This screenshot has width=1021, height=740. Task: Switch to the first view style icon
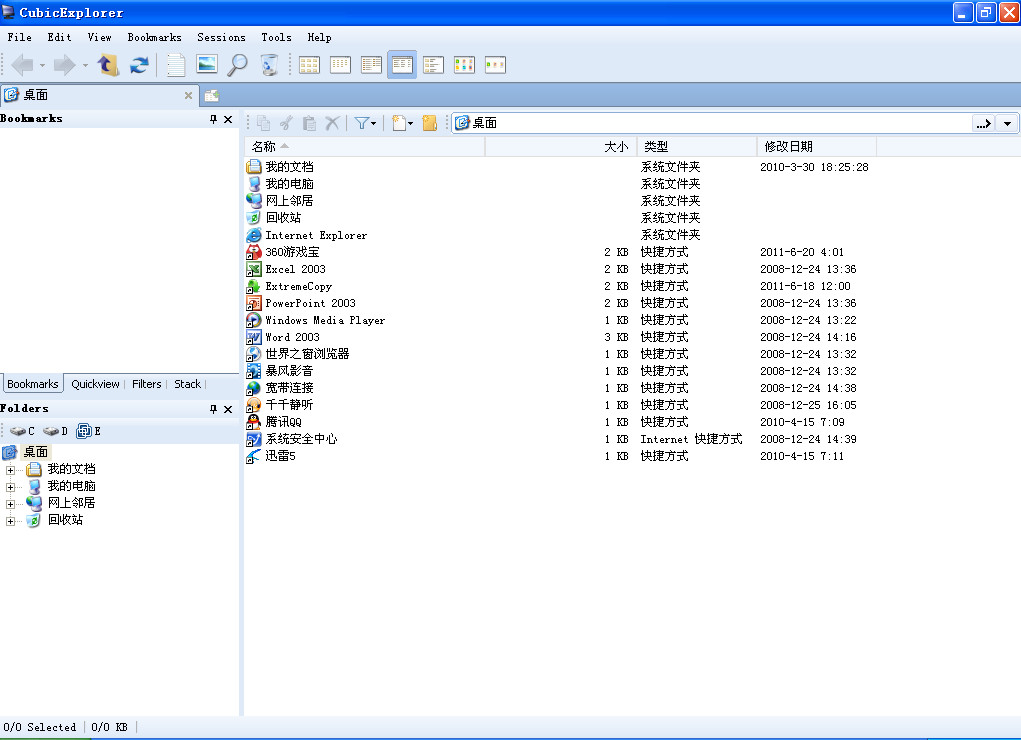[309, 65]
